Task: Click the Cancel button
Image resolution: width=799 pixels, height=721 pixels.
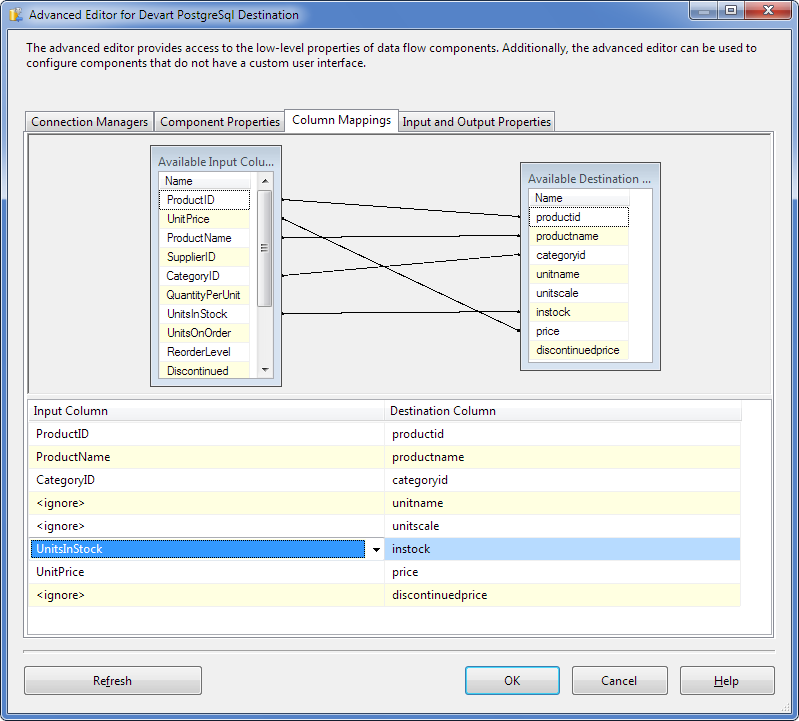Action: [x=619, y=681]
